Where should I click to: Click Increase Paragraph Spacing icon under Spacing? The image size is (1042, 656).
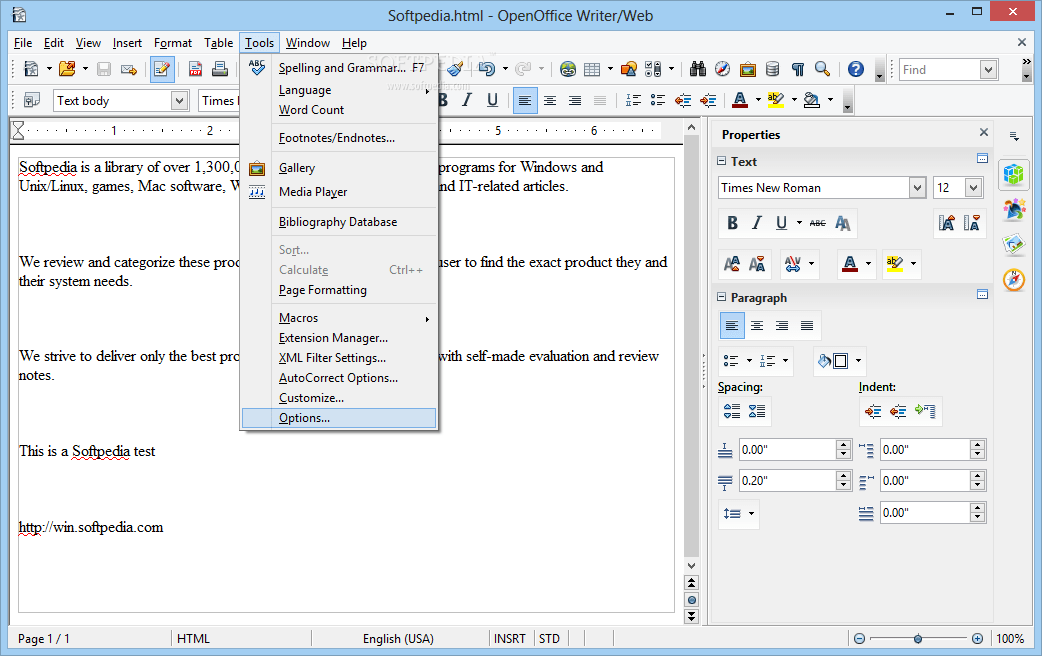click(x=732, y=411)
